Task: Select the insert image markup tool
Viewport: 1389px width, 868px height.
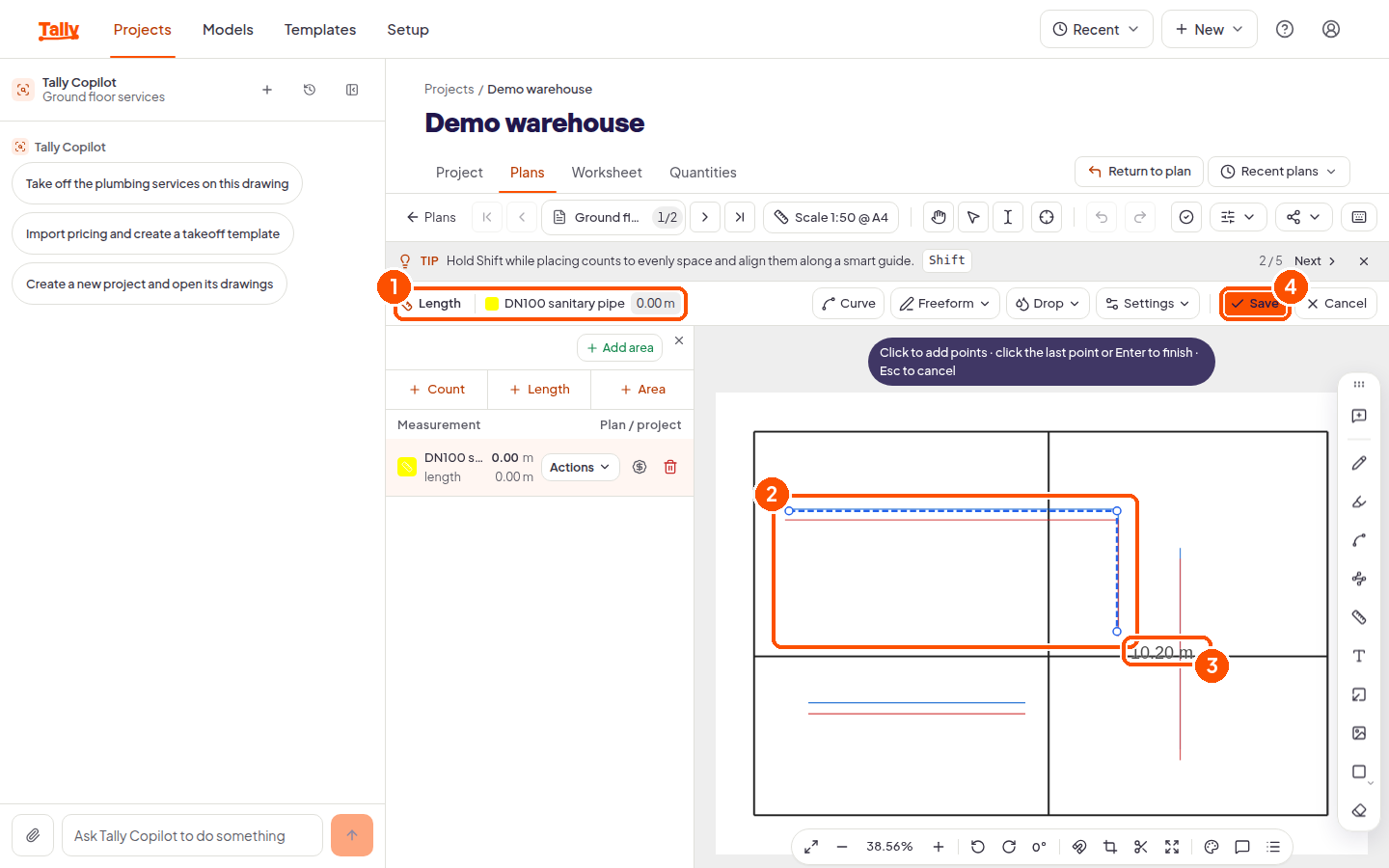Action: 1359,733
